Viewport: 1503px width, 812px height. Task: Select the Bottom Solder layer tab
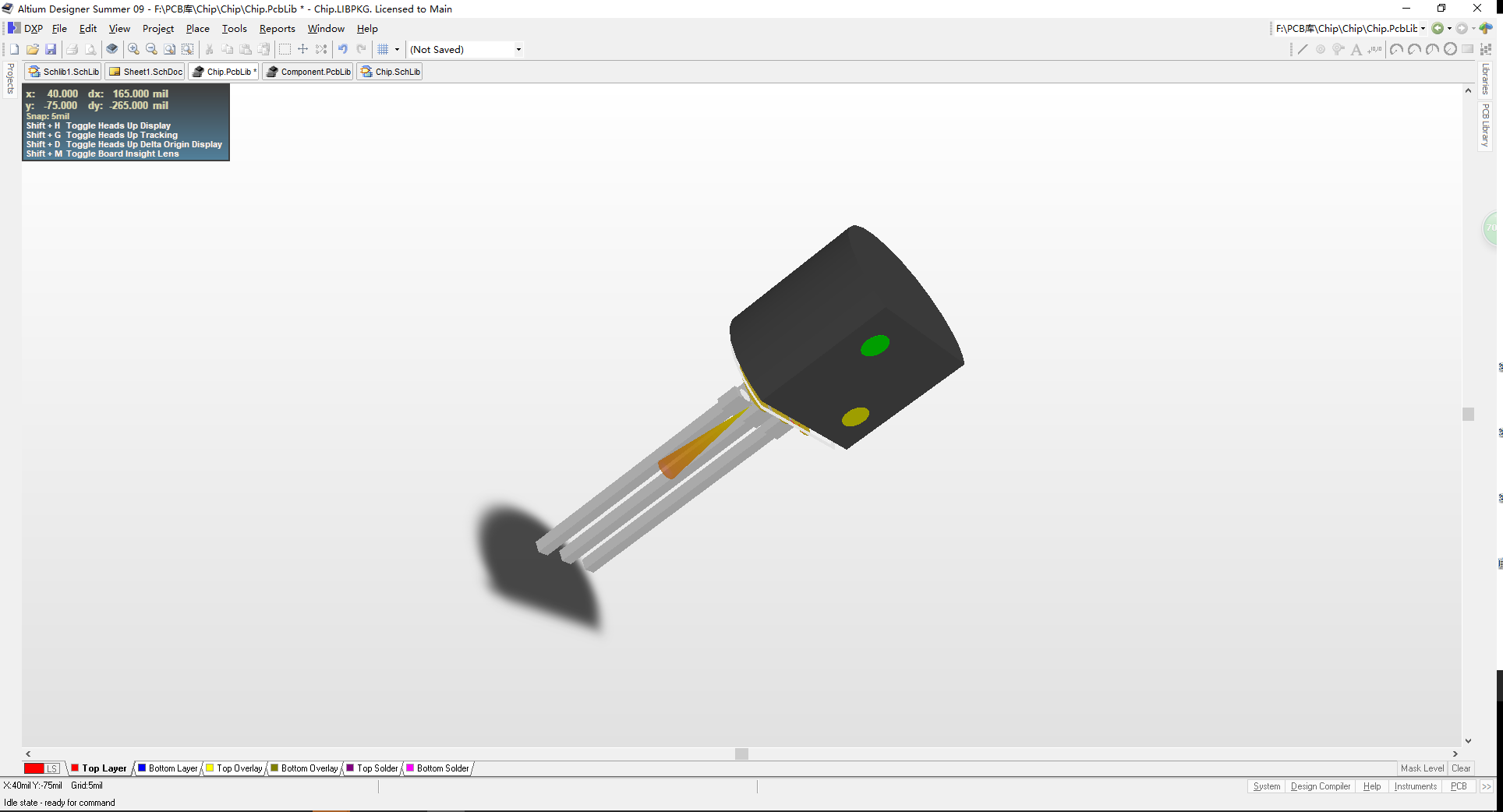click(437, 768)
